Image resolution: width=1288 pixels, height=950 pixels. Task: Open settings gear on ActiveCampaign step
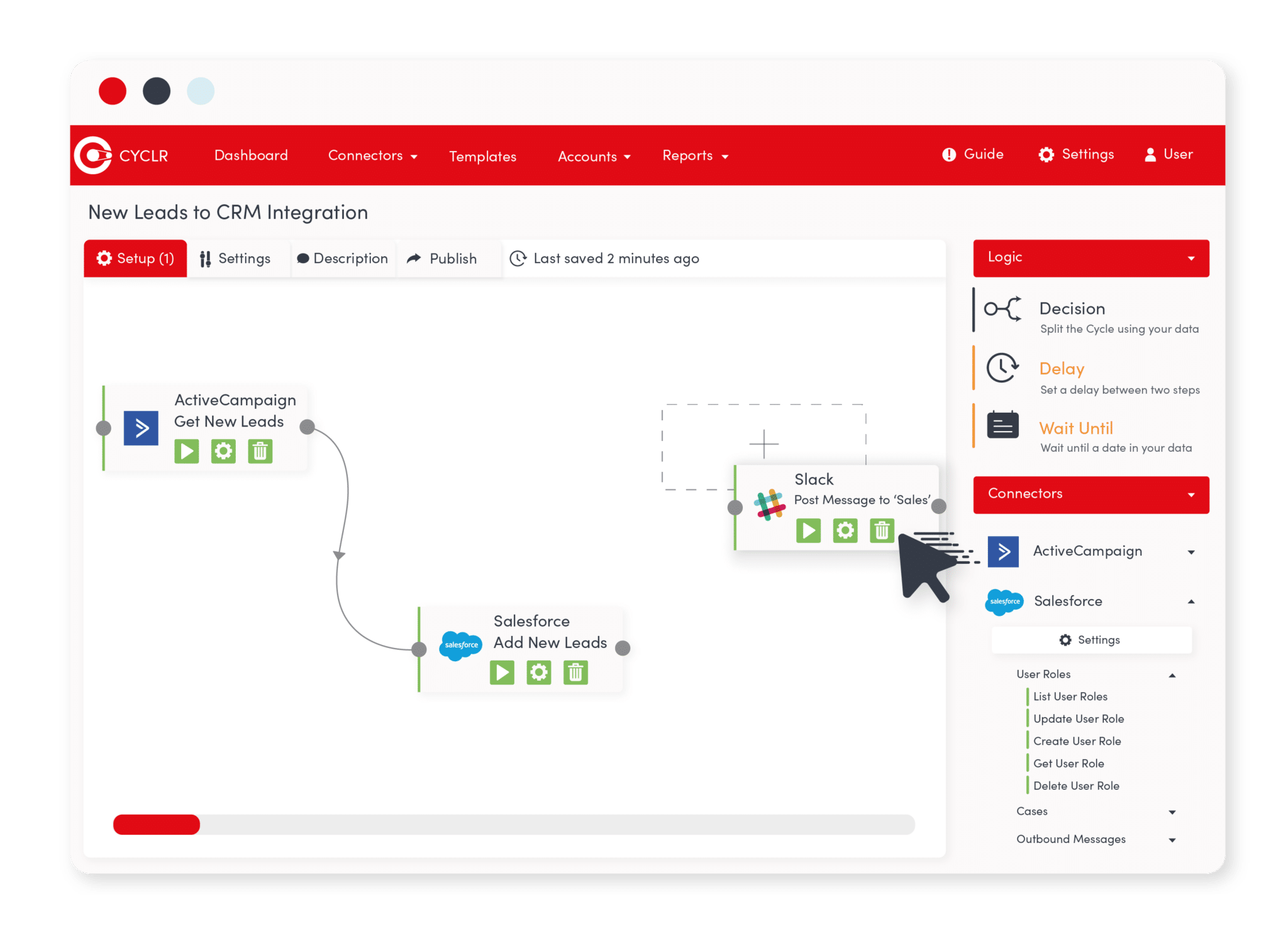tap(223, 451)
